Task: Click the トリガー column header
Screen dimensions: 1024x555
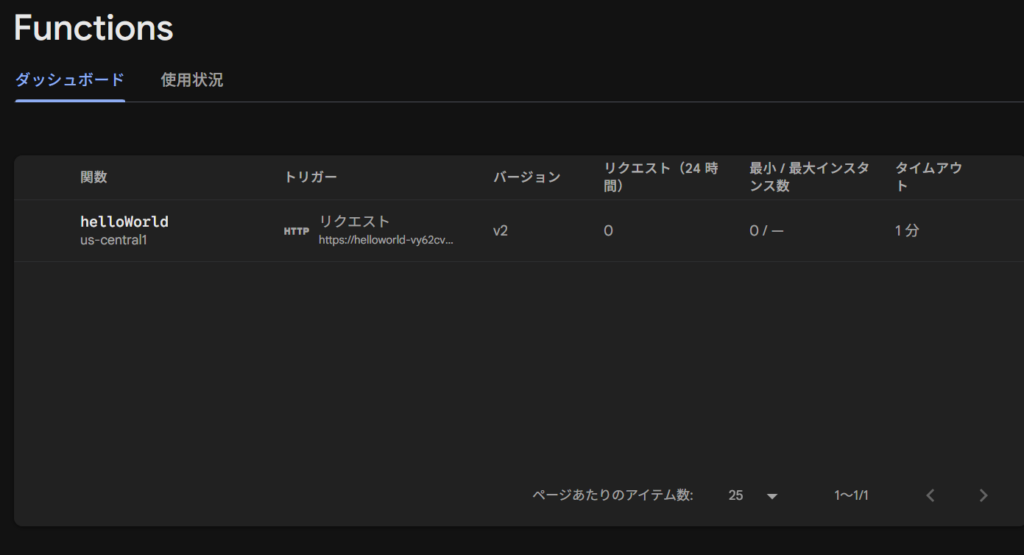Action: coord(311,177)
